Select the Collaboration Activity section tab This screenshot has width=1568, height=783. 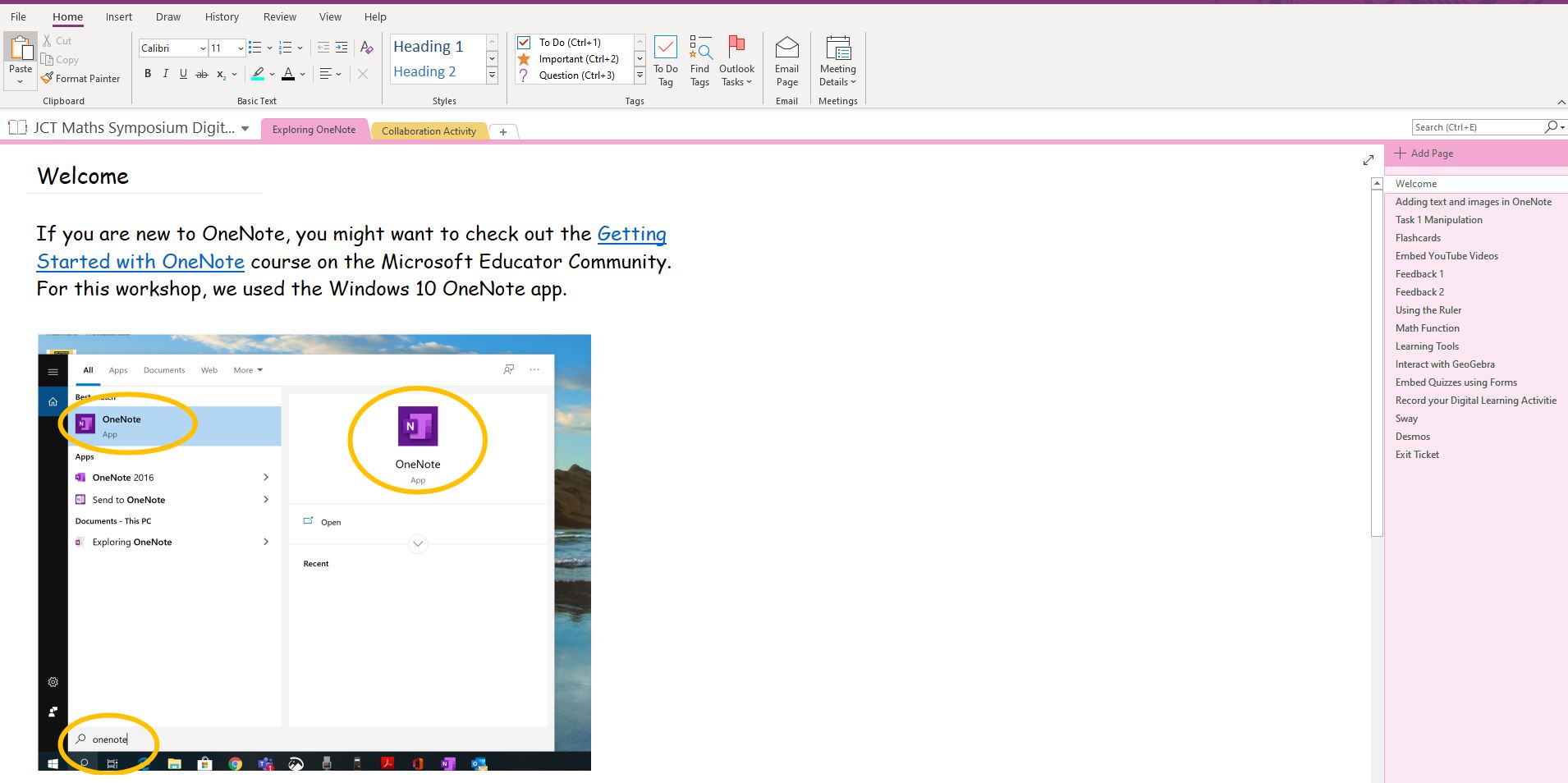coord(429,130)
